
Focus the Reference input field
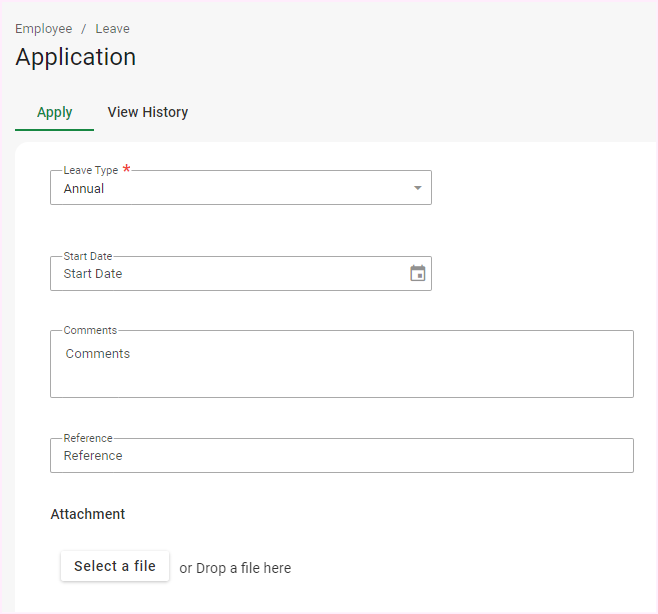click(x=340, y=456)
